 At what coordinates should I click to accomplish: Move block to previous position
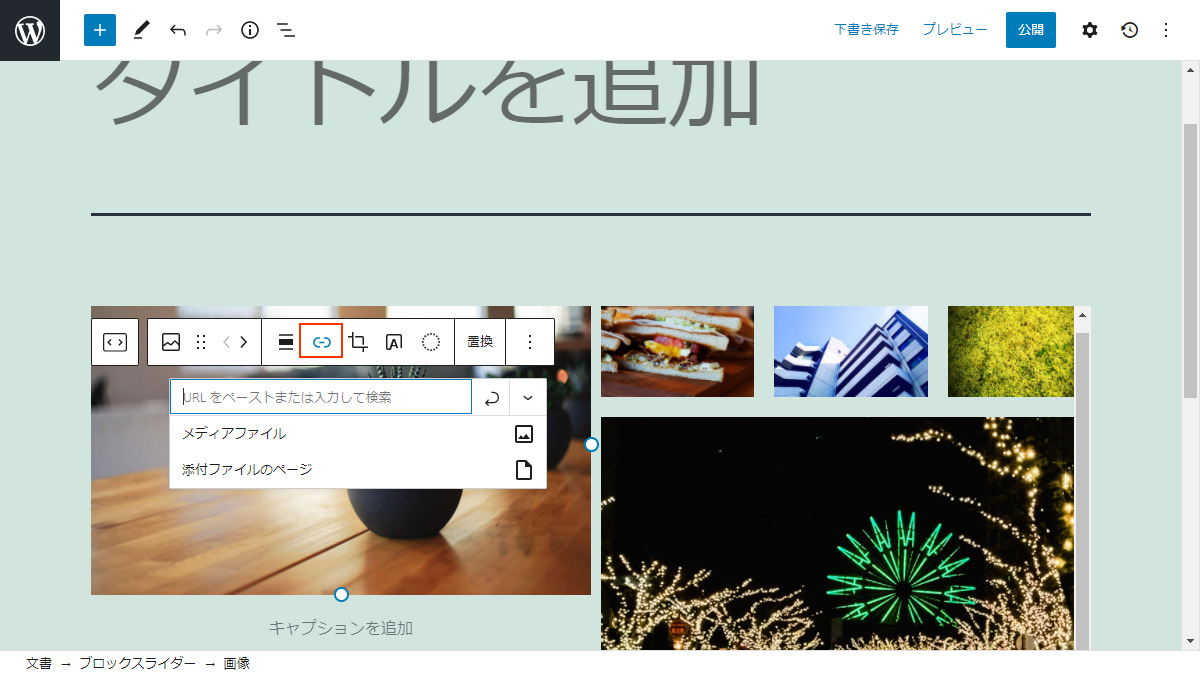point(226,342)
